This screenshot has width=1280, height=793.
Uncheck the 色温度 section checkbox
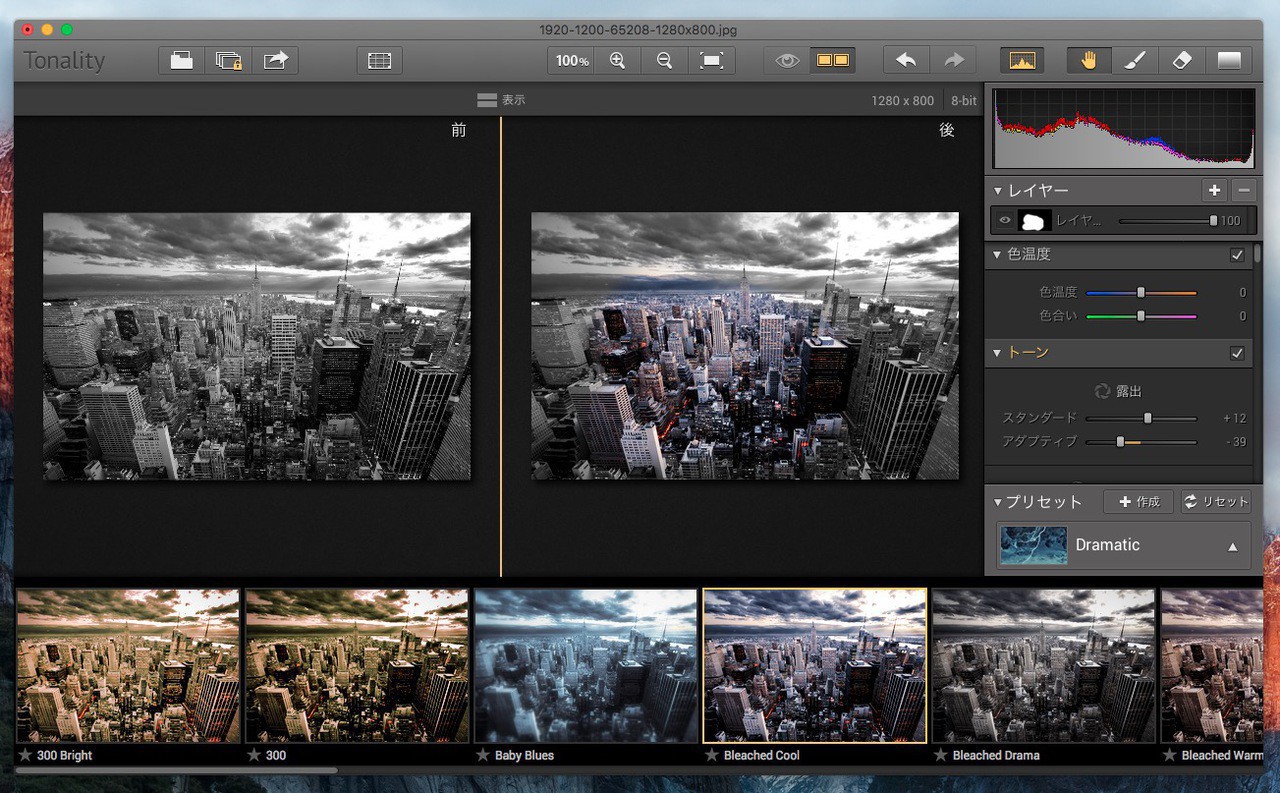click(1237, 255)
